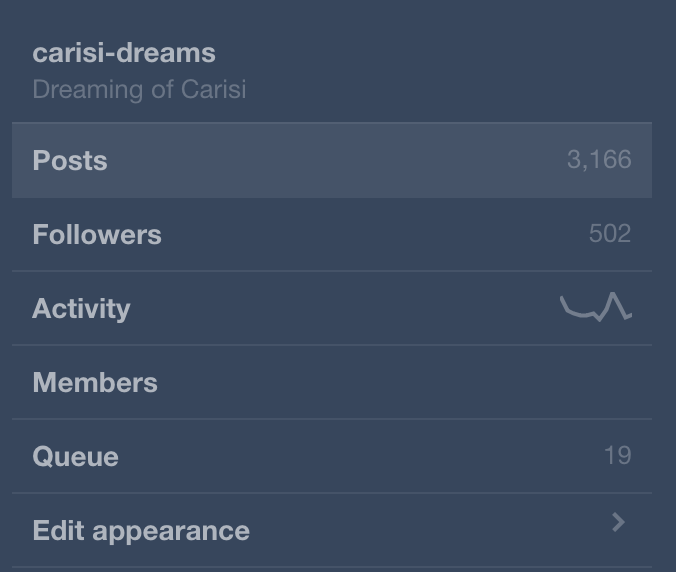View the recent activity chart thumbnail

click(596, 307)
